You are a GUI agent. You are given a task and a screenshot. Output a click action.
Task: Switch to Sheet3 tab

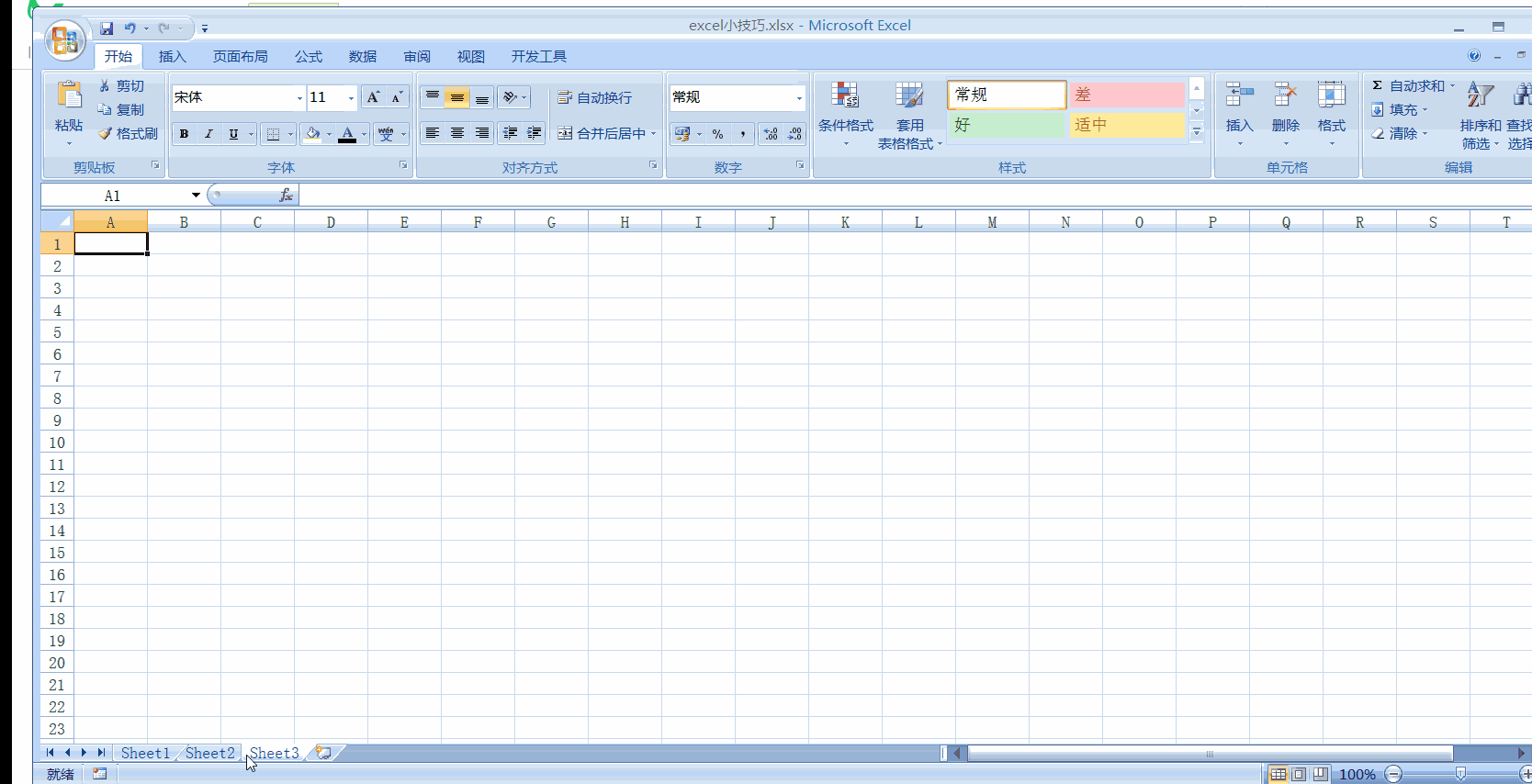(274, 753)
